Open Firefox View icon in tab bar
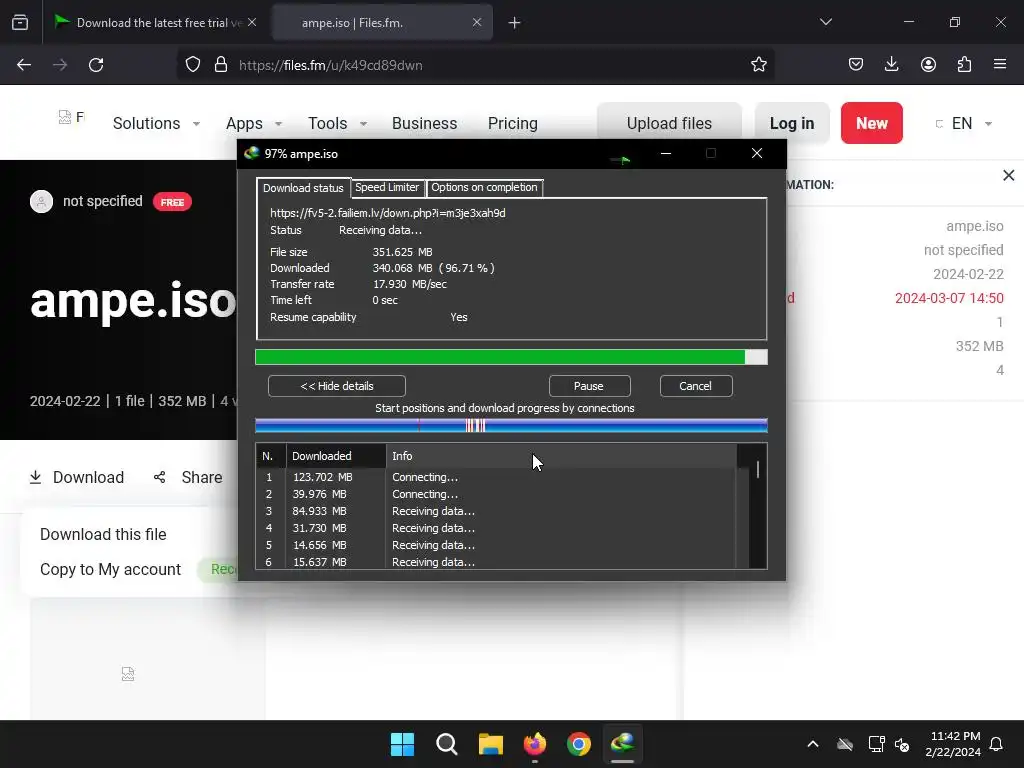Image resolution: width=1024 pixels, height=768 pixels. (20, 22)
